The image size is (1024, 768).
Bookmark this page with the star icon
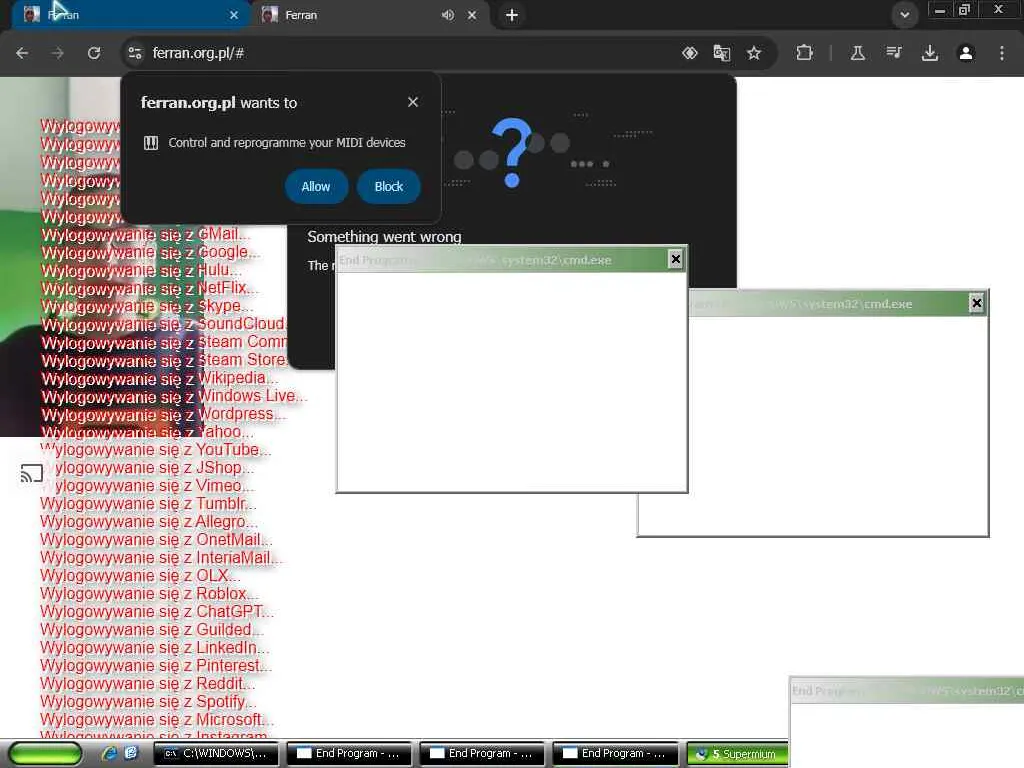point(754,53)
